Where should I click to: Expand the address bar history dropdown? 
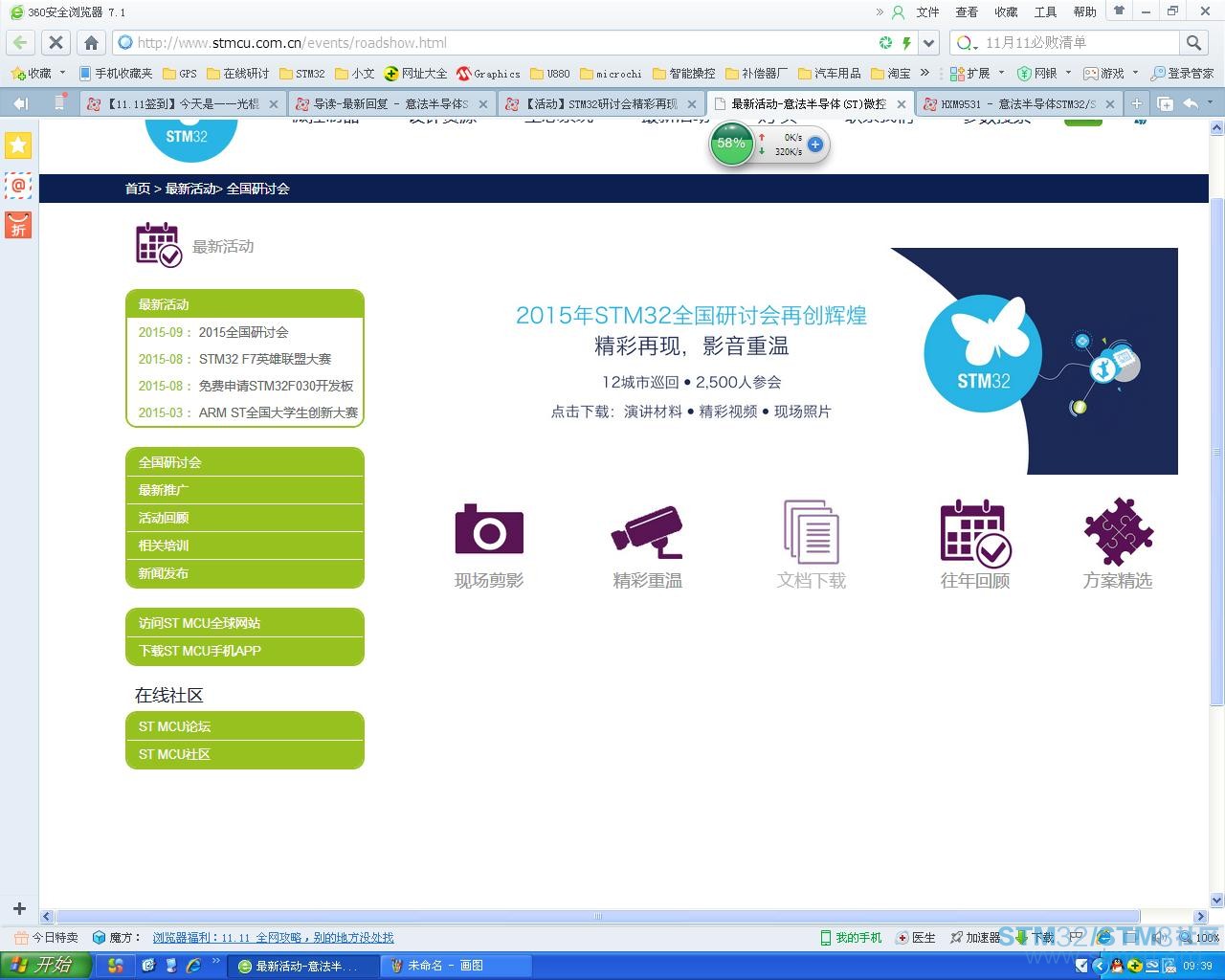928,43
